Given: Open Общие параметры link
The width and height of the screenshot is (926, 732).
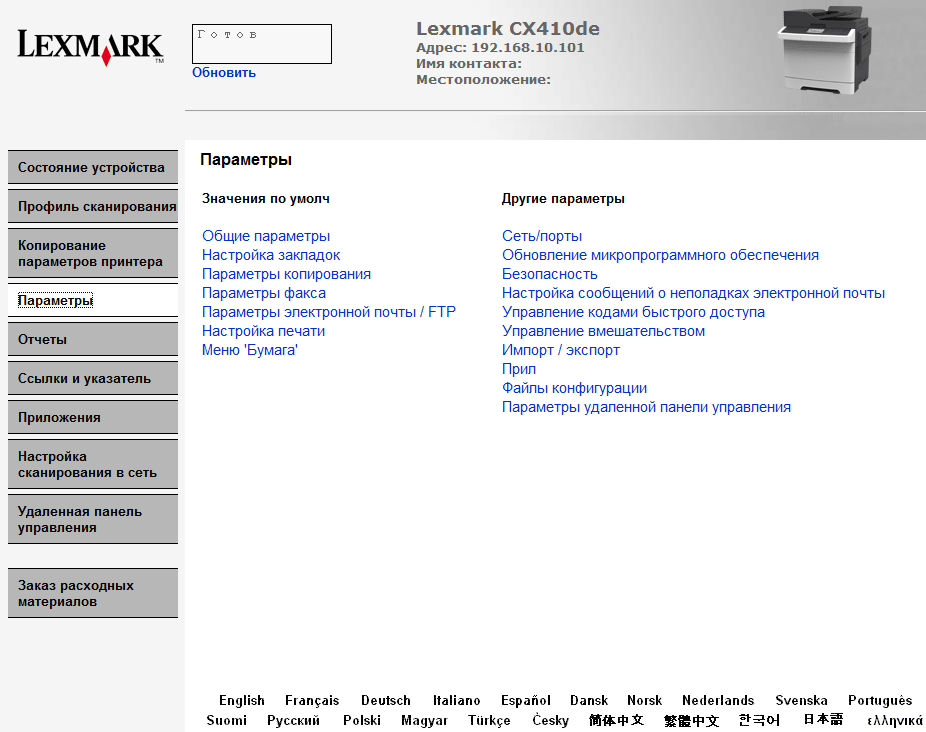Looking at the screenshot, I should [266, 236].
